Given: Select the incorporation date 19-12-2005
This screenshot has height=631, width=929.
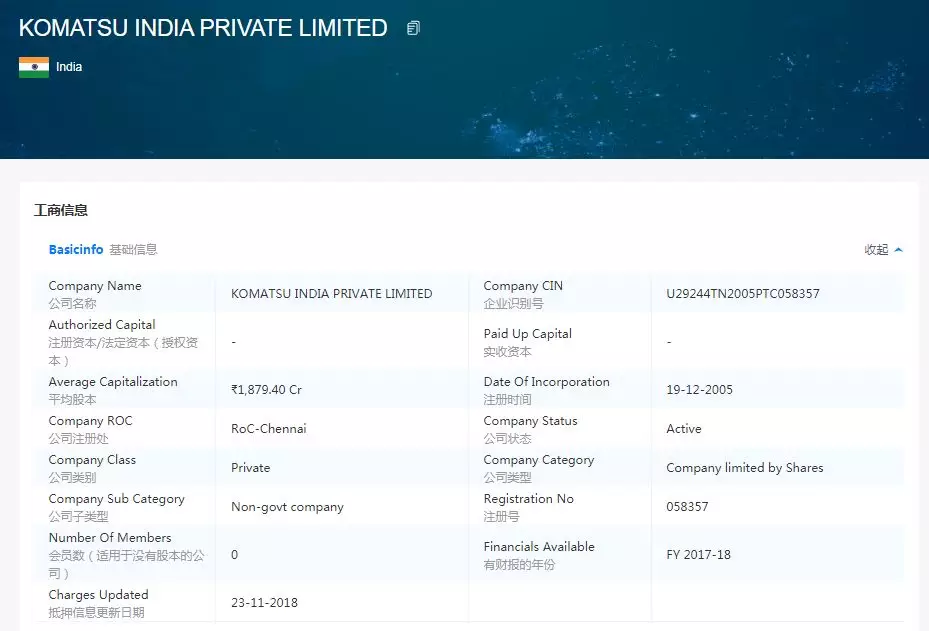Looking at the screenshot, I should [x=700, y=390].
